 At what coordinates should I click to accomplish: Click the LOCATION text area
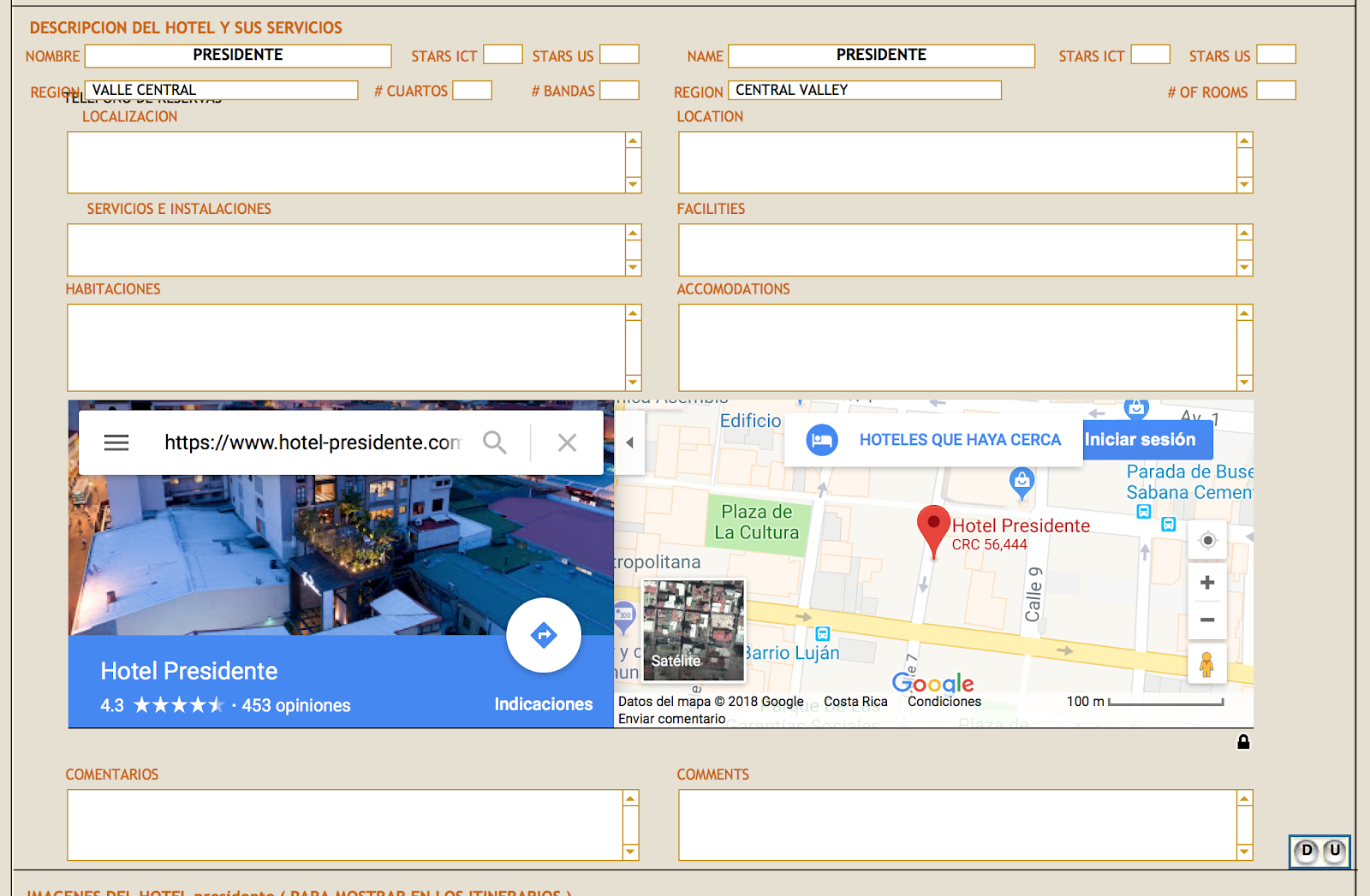[958, 163]
